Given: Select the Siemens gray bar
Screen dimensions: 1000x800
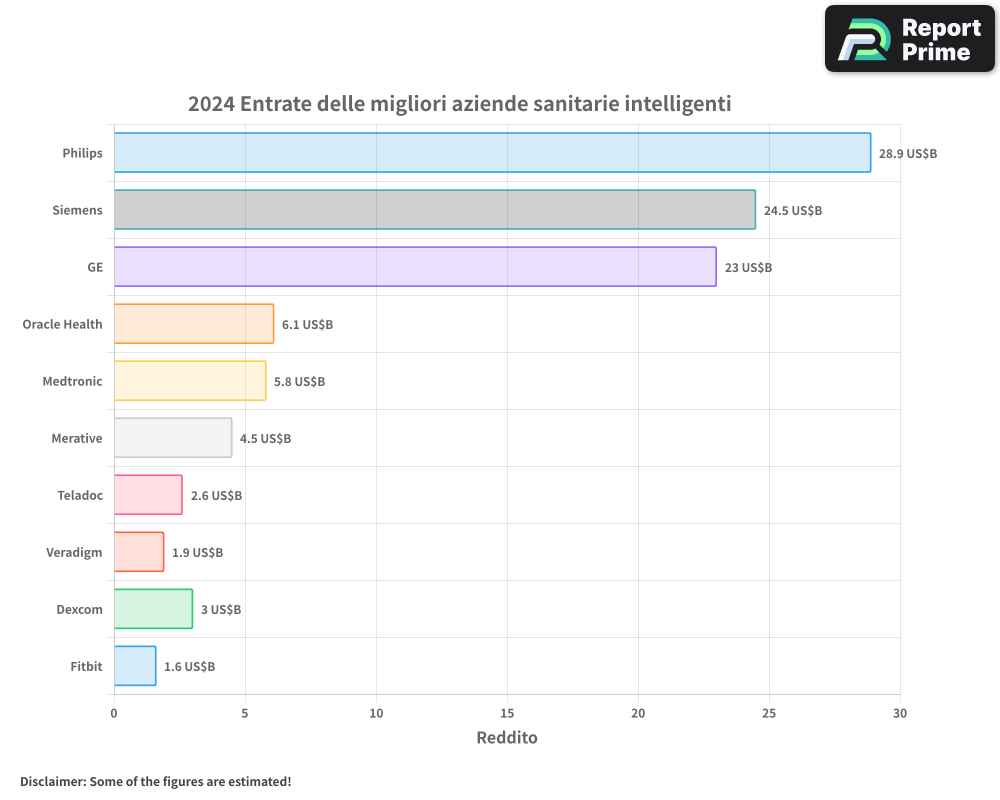Looking at the screenshot, I should click(434, 210).
